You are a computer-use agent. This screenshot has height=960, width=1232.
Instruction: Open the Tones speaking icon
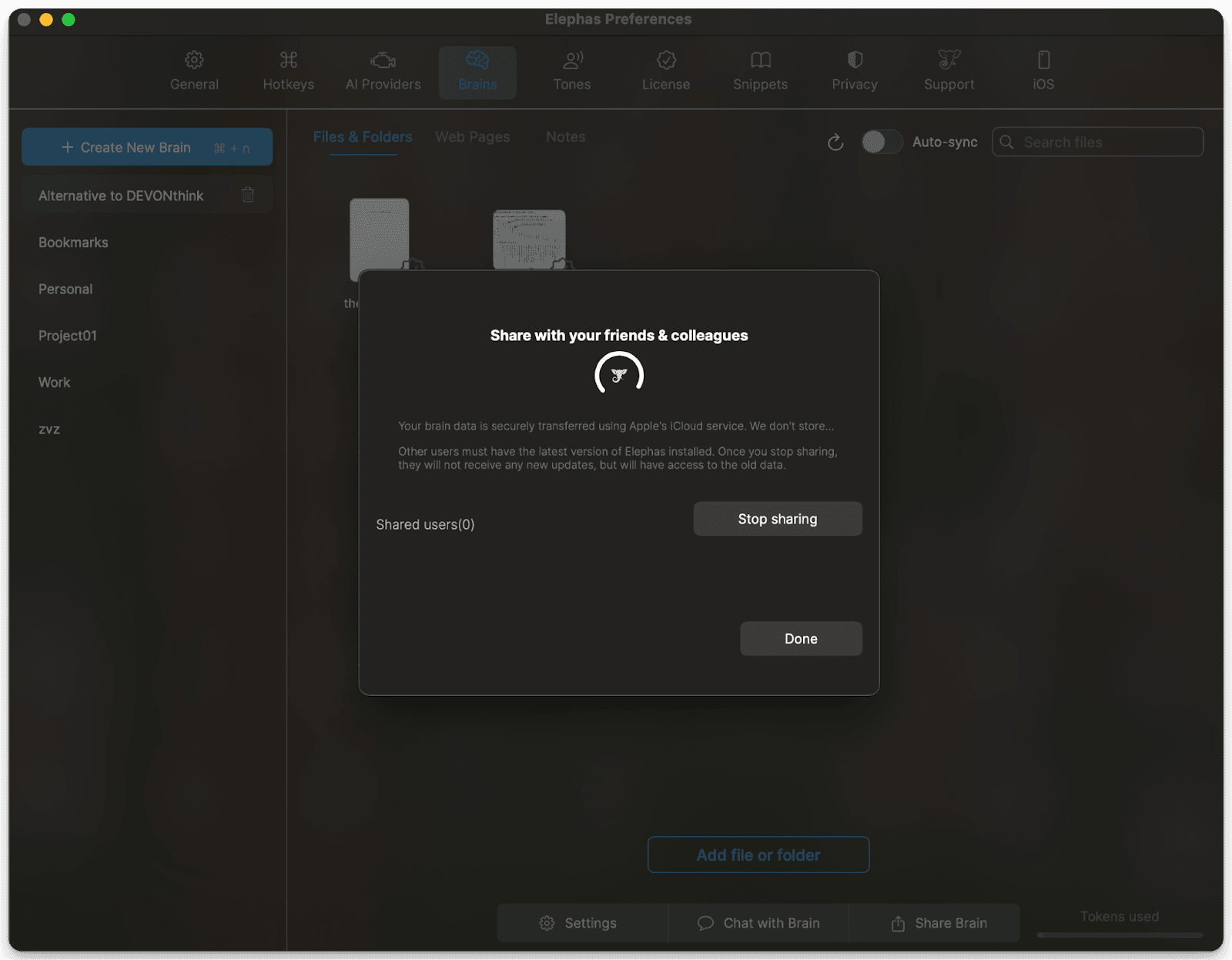coord(572,60)
